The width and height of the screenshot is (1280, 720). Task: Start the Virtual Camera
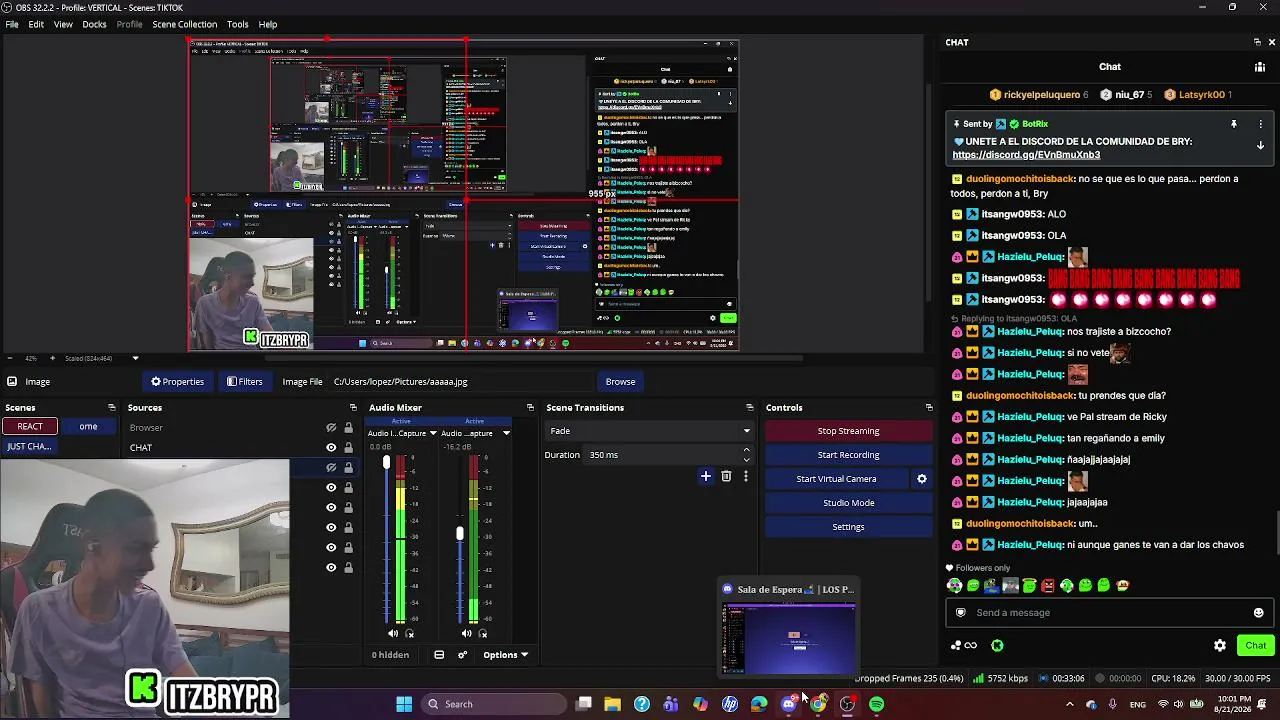[836, 479]
